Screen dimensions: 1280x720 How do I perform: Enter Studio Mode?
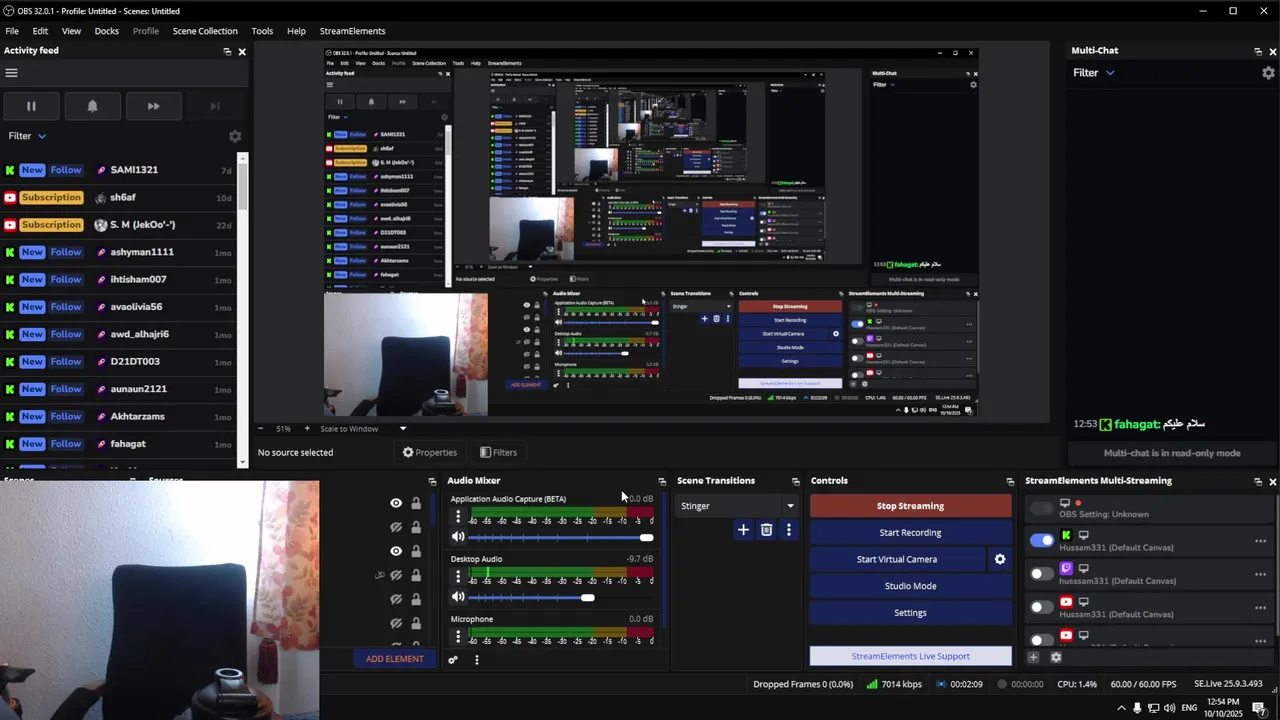point(910,586)
